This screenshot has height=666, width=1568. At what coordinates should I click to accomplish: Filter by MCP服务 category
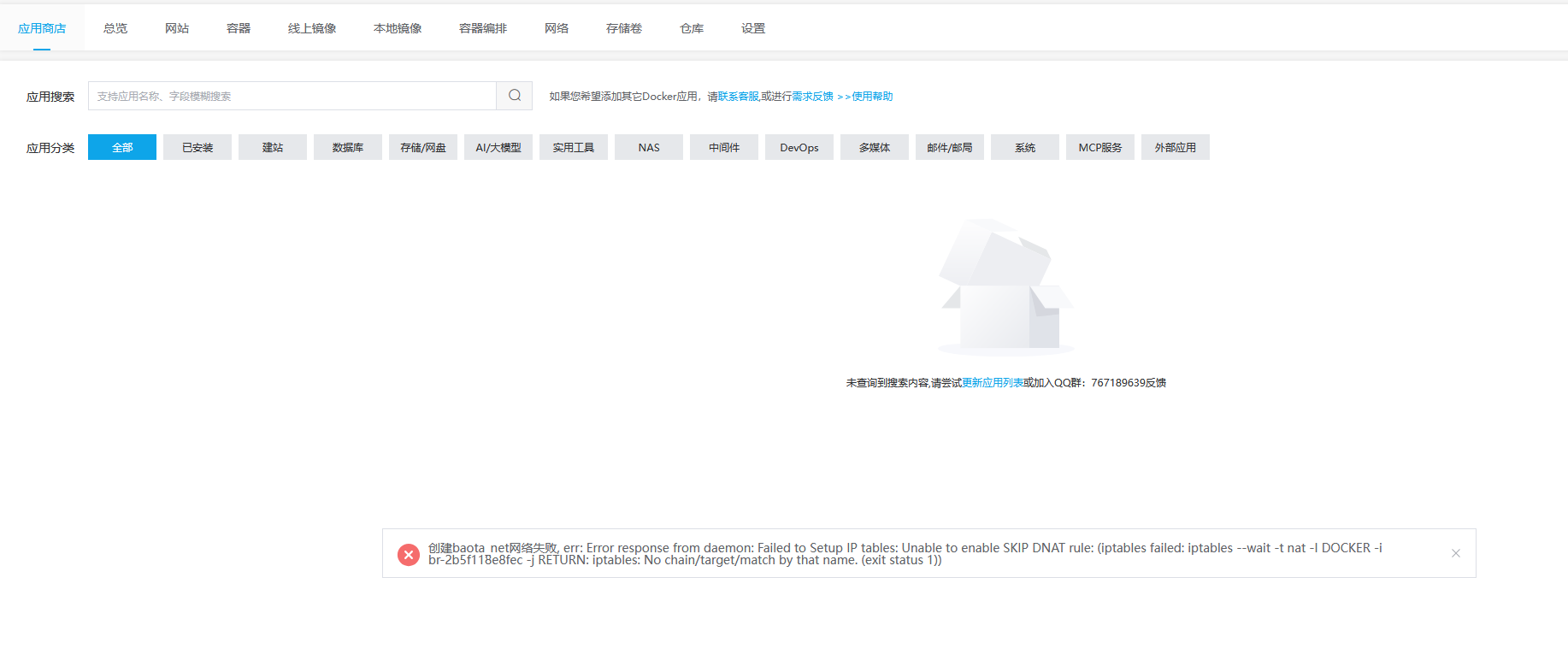(1100, 147)
